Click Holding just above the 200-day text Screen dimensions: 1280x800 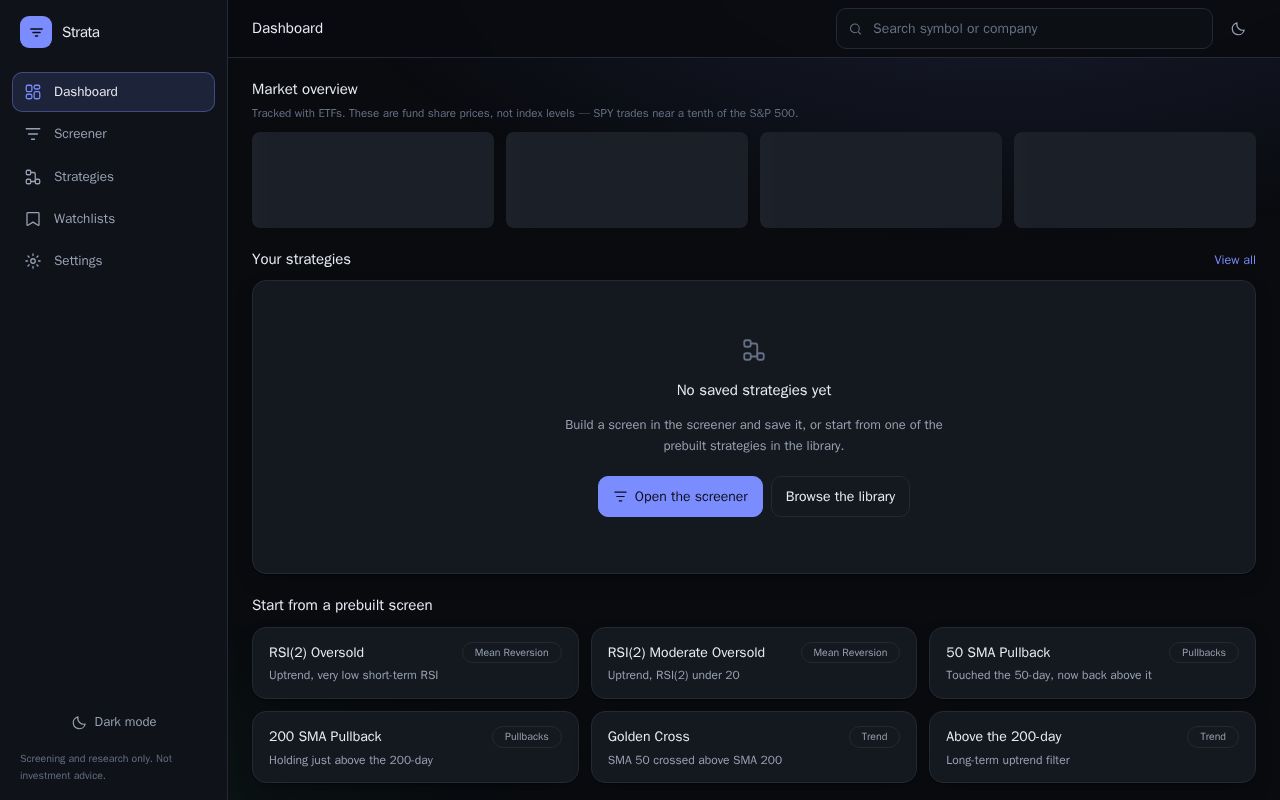[x=351, y=760]
